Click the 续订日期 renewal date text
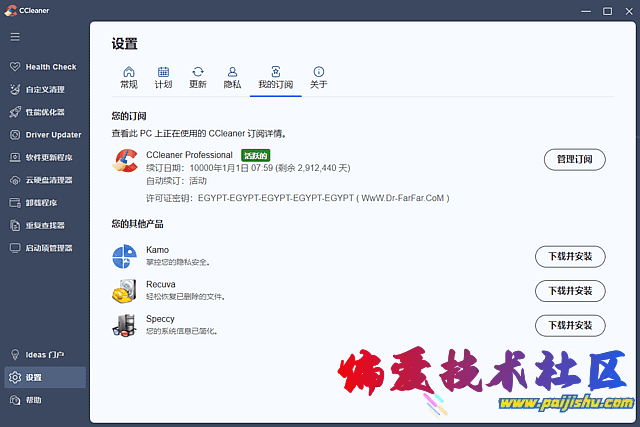640x427 pixels. tap(248, 168)
